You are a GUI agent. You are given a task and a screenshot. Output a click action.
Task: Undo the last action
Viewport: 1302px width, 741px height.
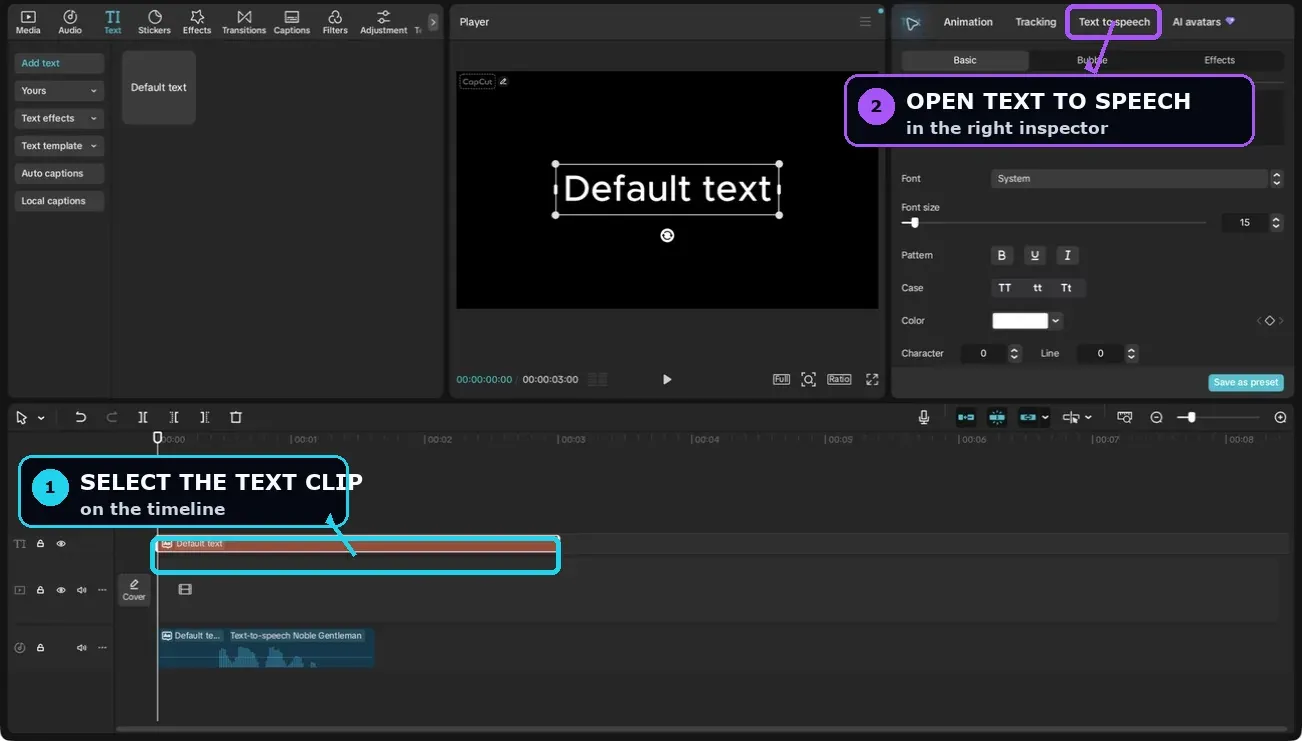coord(81,418)
